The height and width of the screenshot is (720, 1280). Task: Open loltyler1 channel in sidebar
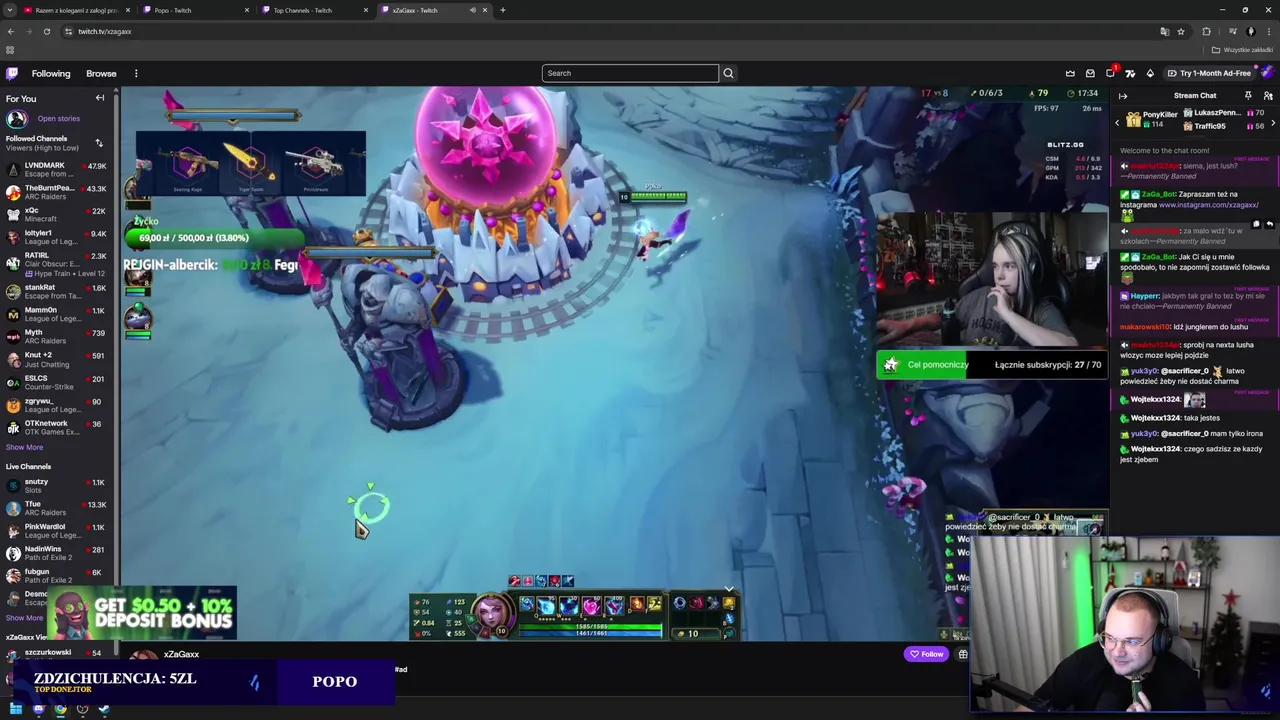56,237
